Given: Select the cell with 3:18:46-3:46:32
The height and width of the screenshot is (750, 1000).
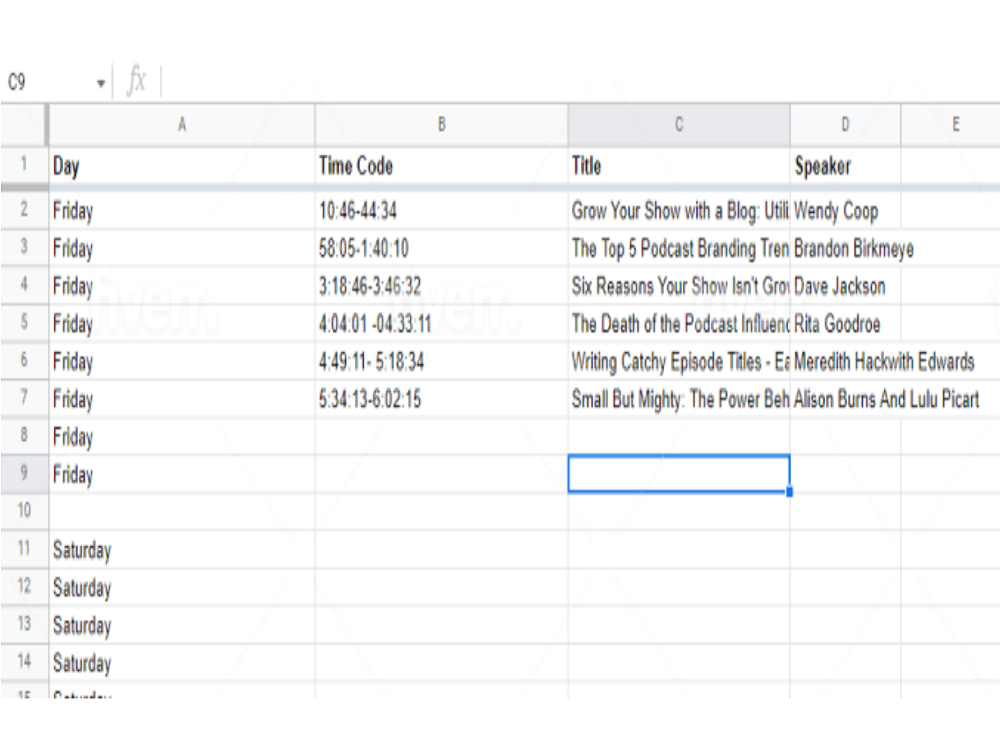Looking at the screenshot, I should (x=441, y=286).
